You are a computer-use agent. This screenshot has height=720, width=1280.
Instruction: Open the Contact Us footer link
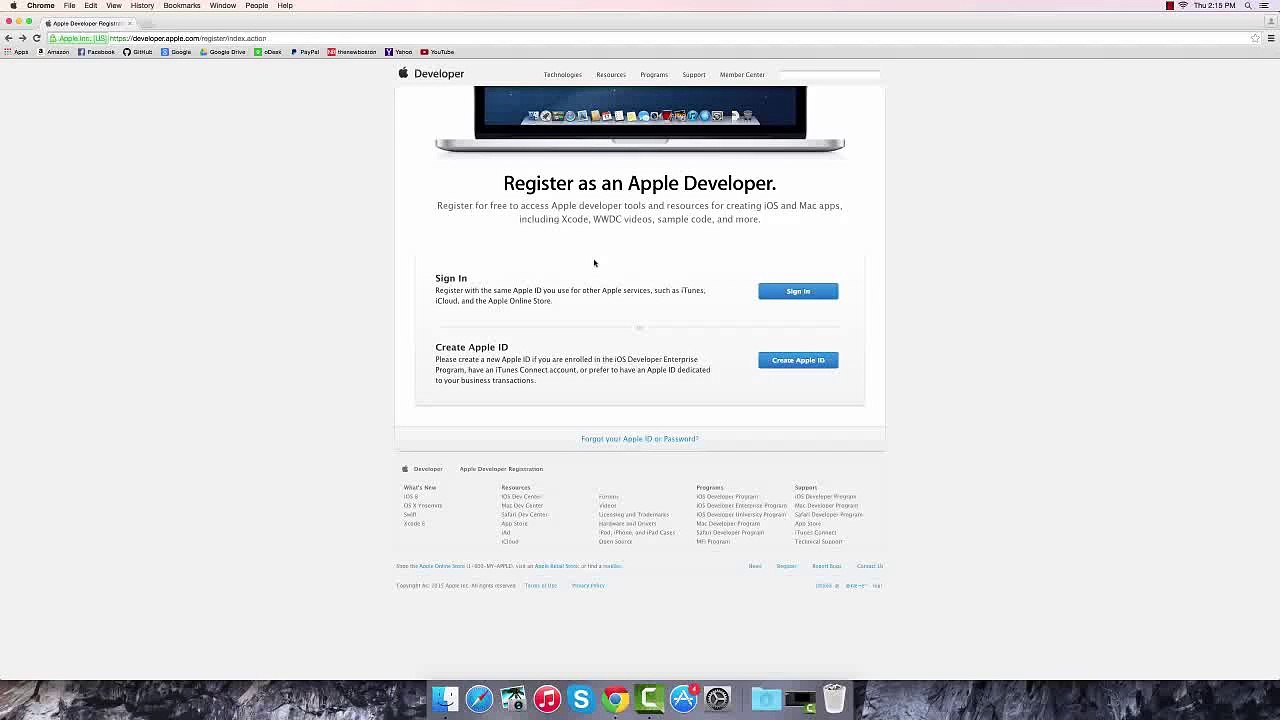[x=869, y=566]
